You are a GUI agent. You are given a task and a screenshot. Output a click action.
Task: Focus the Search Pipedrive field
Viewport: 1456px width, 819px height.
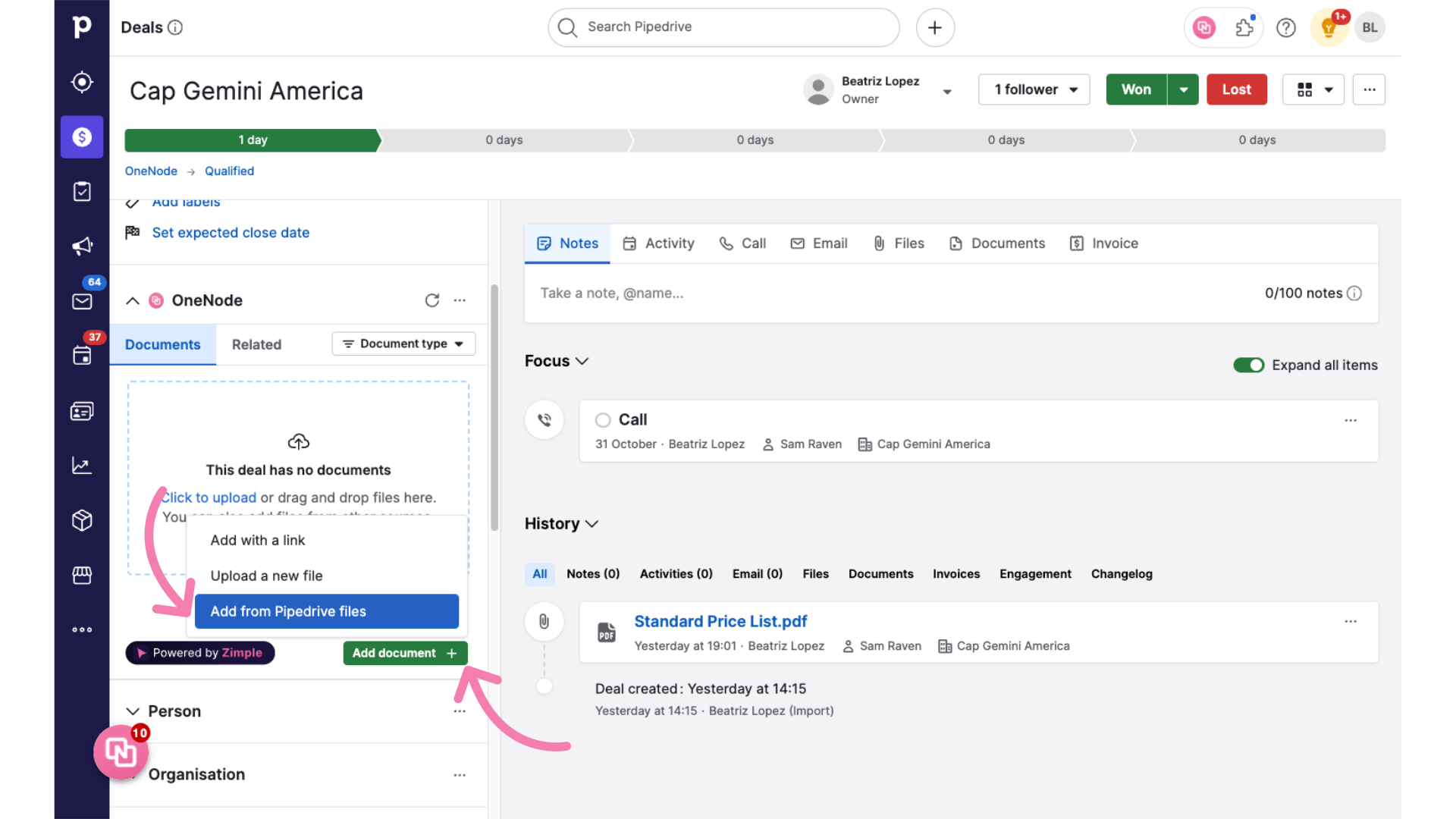pos(723,27)
